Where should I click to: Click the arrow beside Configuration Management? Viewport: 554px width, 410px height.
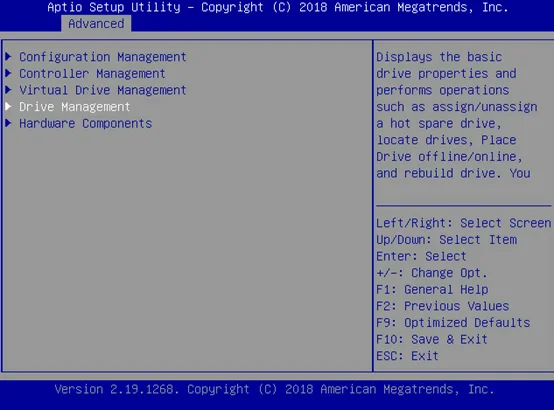coord(8,56)
